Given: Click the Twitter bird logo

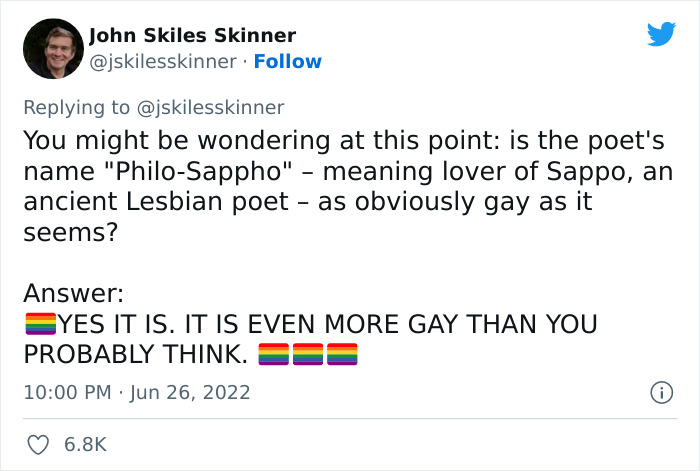Looking at the screenshot, I should pos(661,34).
